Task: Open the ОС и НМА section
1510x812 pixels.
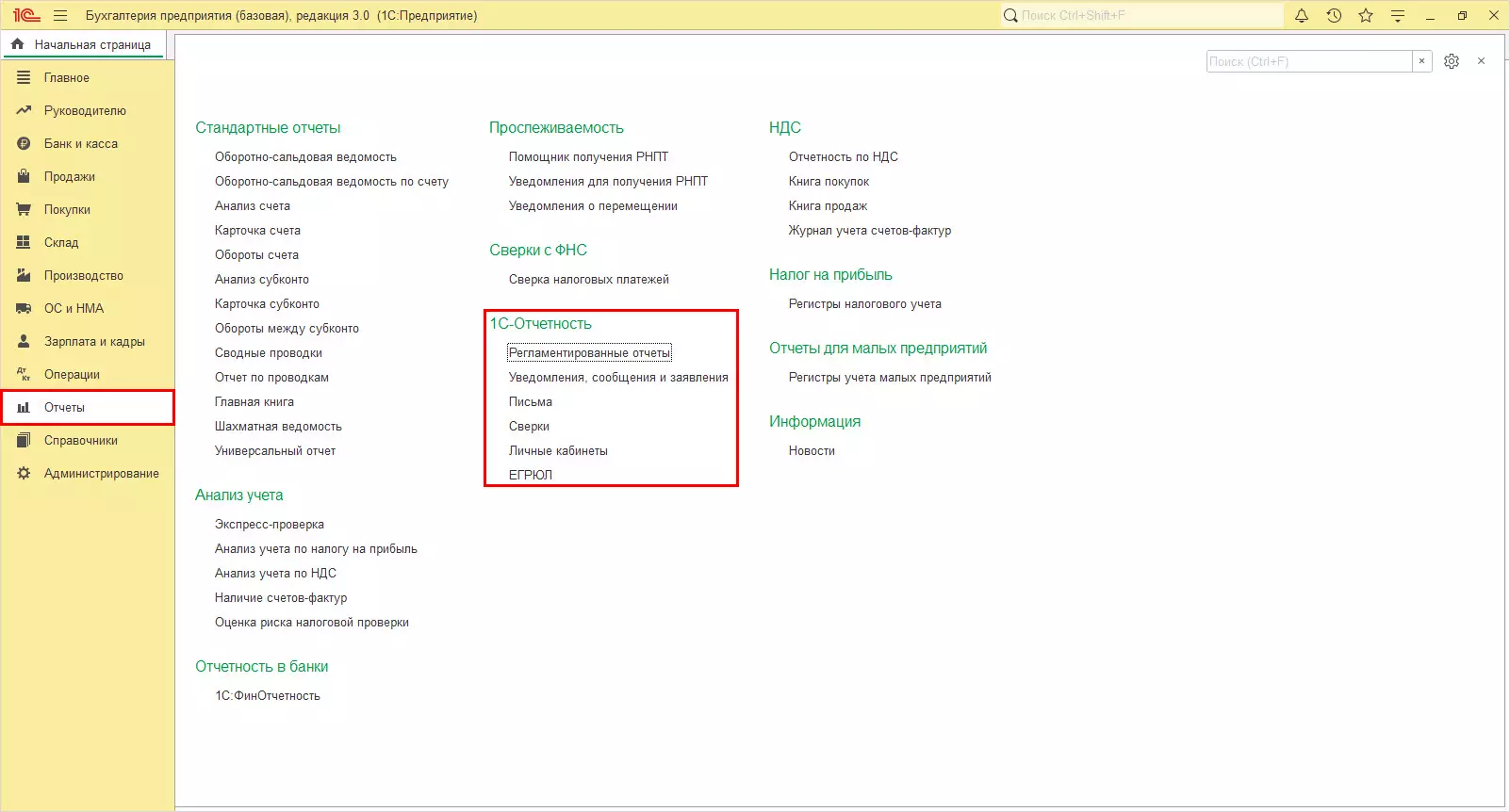Action: (88, 308)
